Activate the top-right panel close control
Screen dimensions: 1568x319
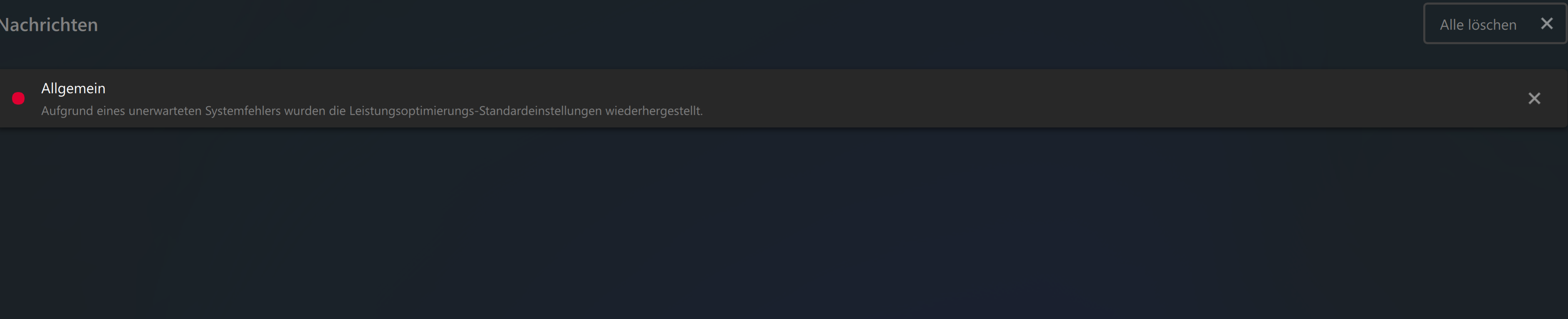coord(1547,23)
